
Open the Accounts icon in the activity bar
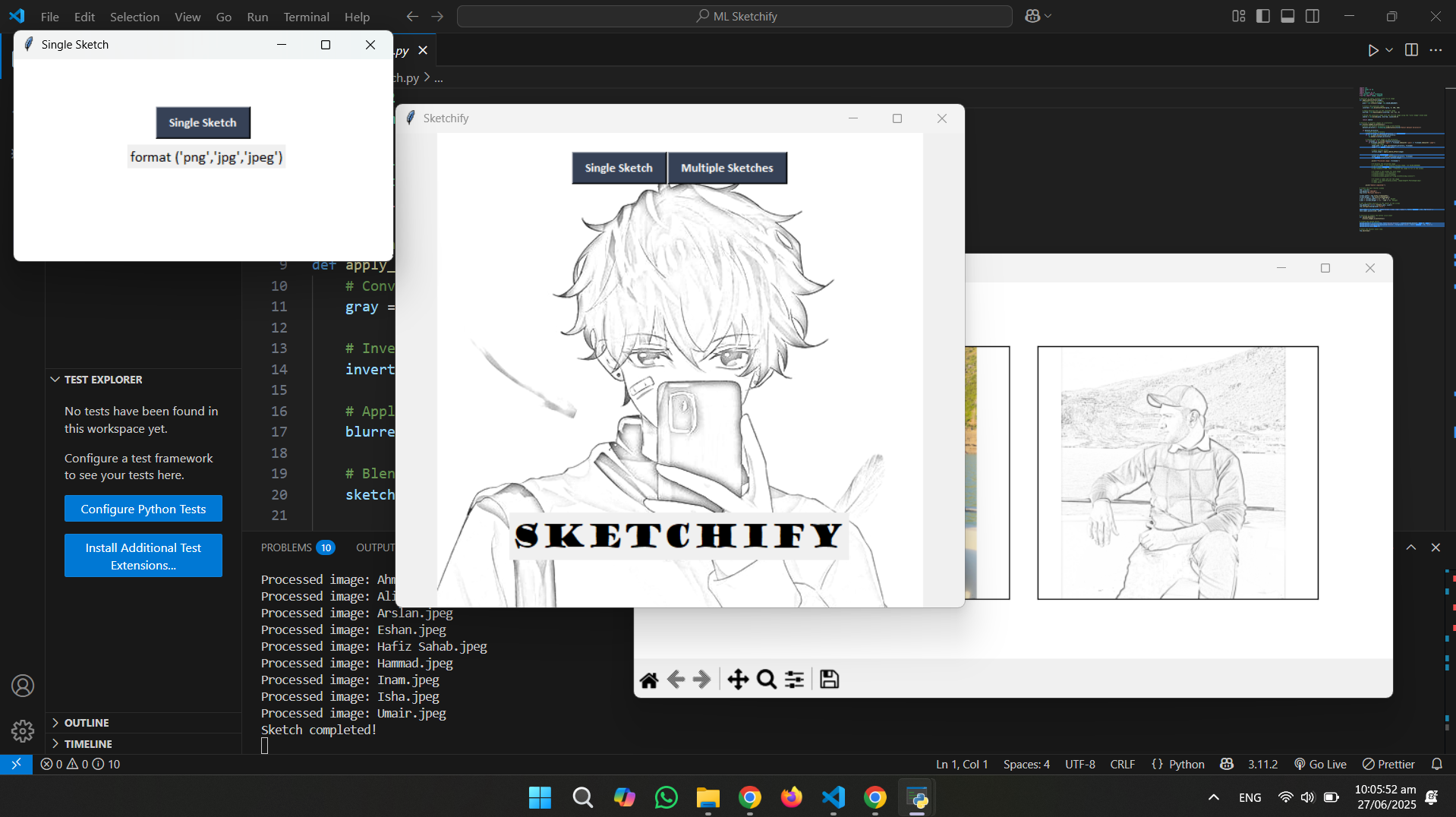23,686
